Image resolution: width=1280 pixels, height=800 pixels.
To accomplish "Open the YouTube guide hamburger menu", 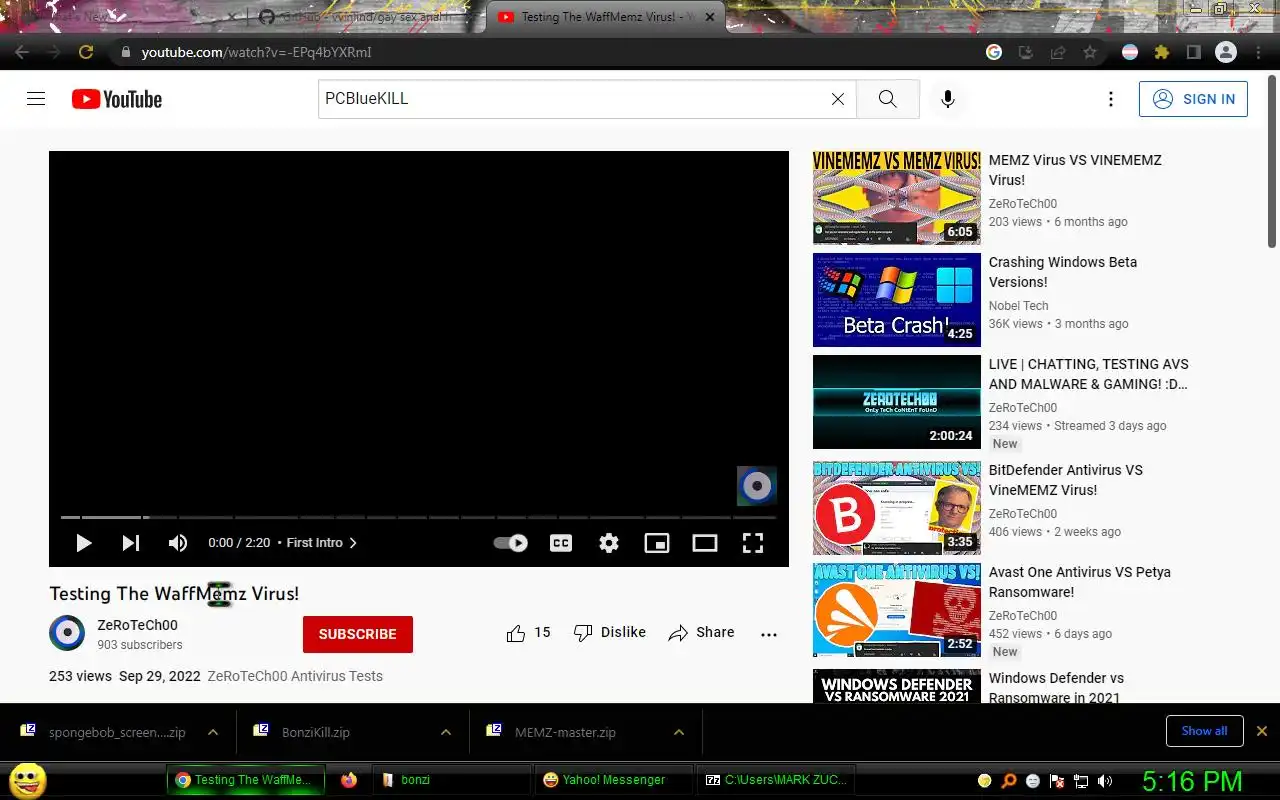I will 36,99.
